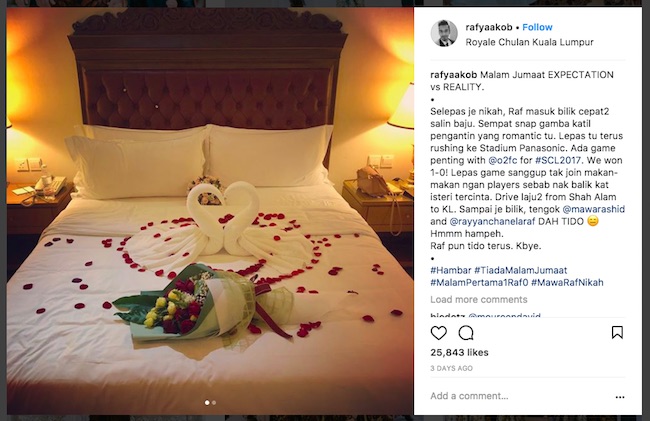
Task: Open comments with the speech bubble icon
Action: point(466,333)
